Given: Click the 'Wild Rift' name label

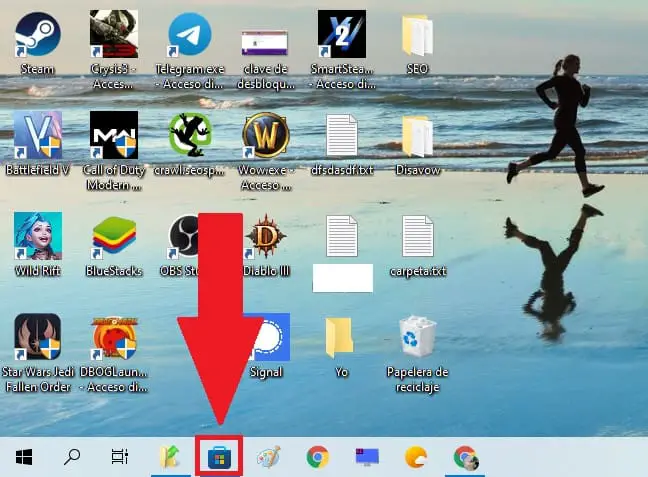Looking at the screenshot, I should coord(38,271).
